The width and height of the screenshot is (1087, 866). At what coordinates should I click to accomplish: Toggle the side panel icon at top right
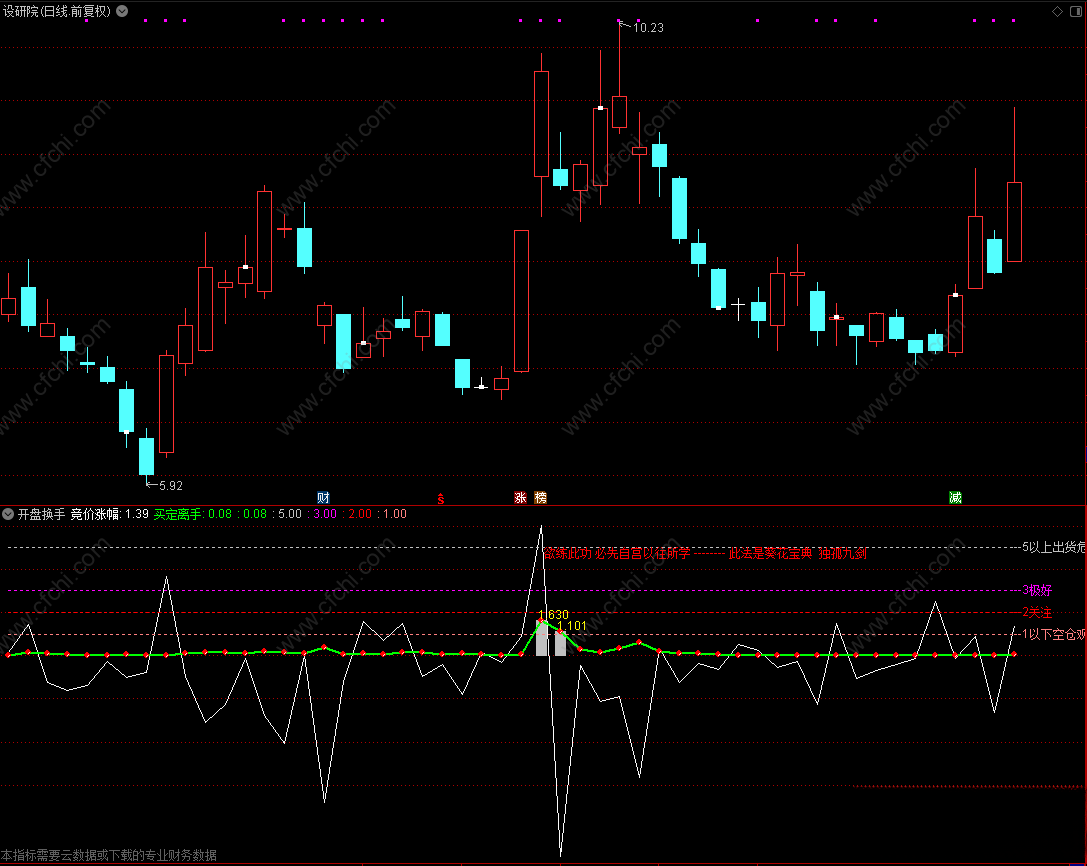pyautogui.click(x=1077, y=11)
